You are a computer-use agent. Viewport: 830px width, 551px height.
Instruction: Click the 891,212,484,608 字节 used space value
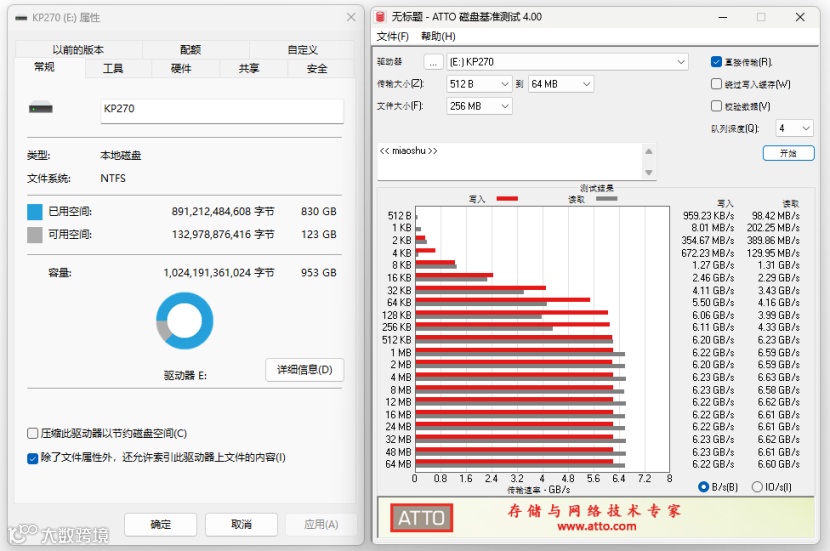point(223,212)
